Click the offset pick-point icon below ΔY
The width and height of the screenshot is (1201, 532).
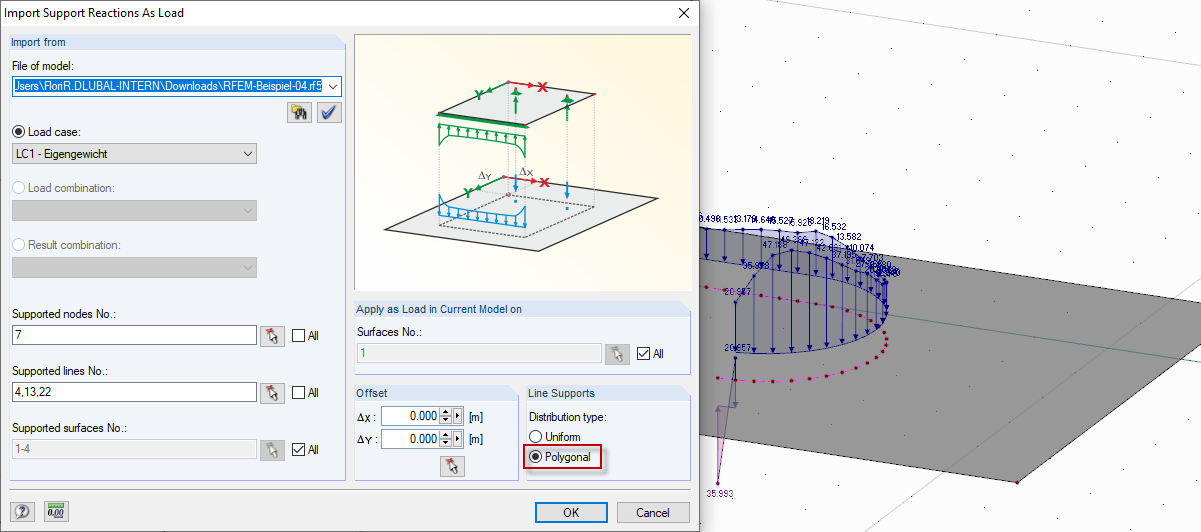(452, 466)
